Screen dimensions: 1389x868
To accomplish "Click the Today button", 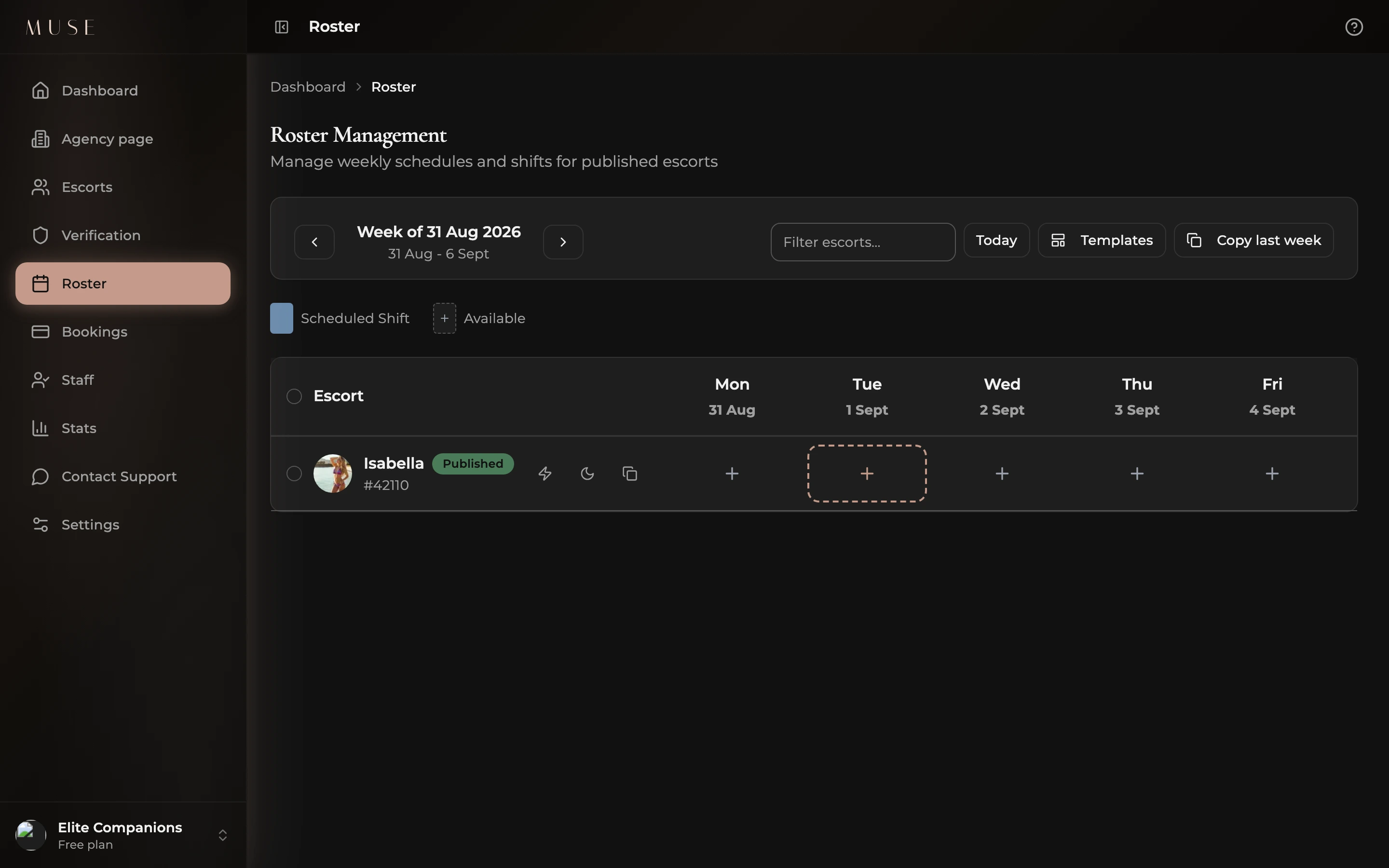I will coord(996,241).
